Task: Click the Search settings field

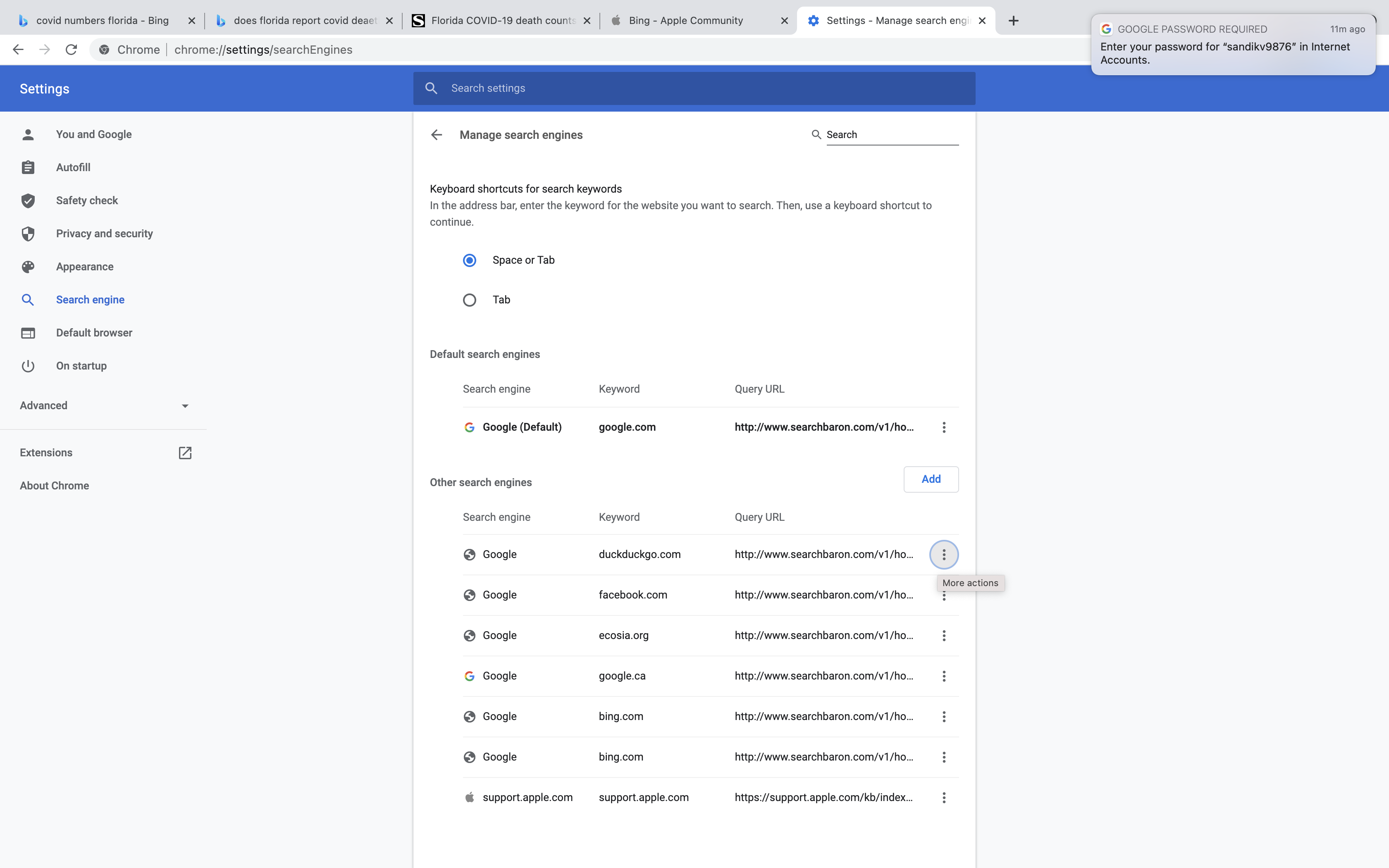Action: tap(693, 88)
